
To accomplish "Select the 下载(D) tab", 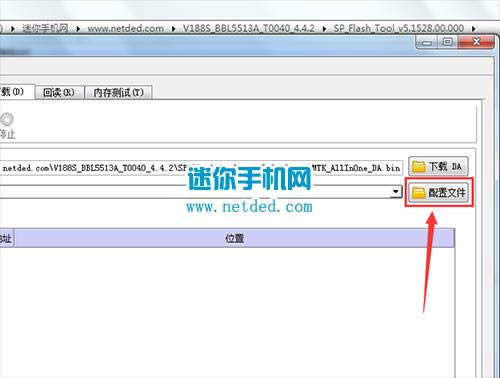I will pyautogui.click(x=17, y=92).
